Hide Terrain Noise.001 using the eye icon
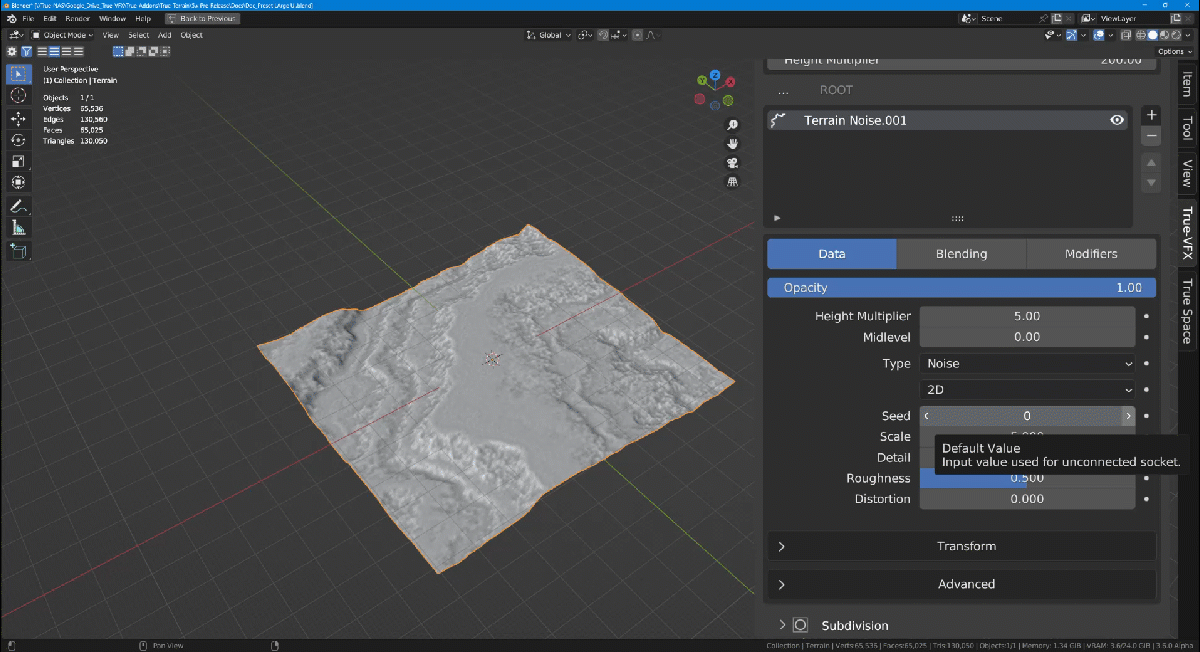The height and width of the screenshot is (652, 1200). click(x=1117, y=120)
